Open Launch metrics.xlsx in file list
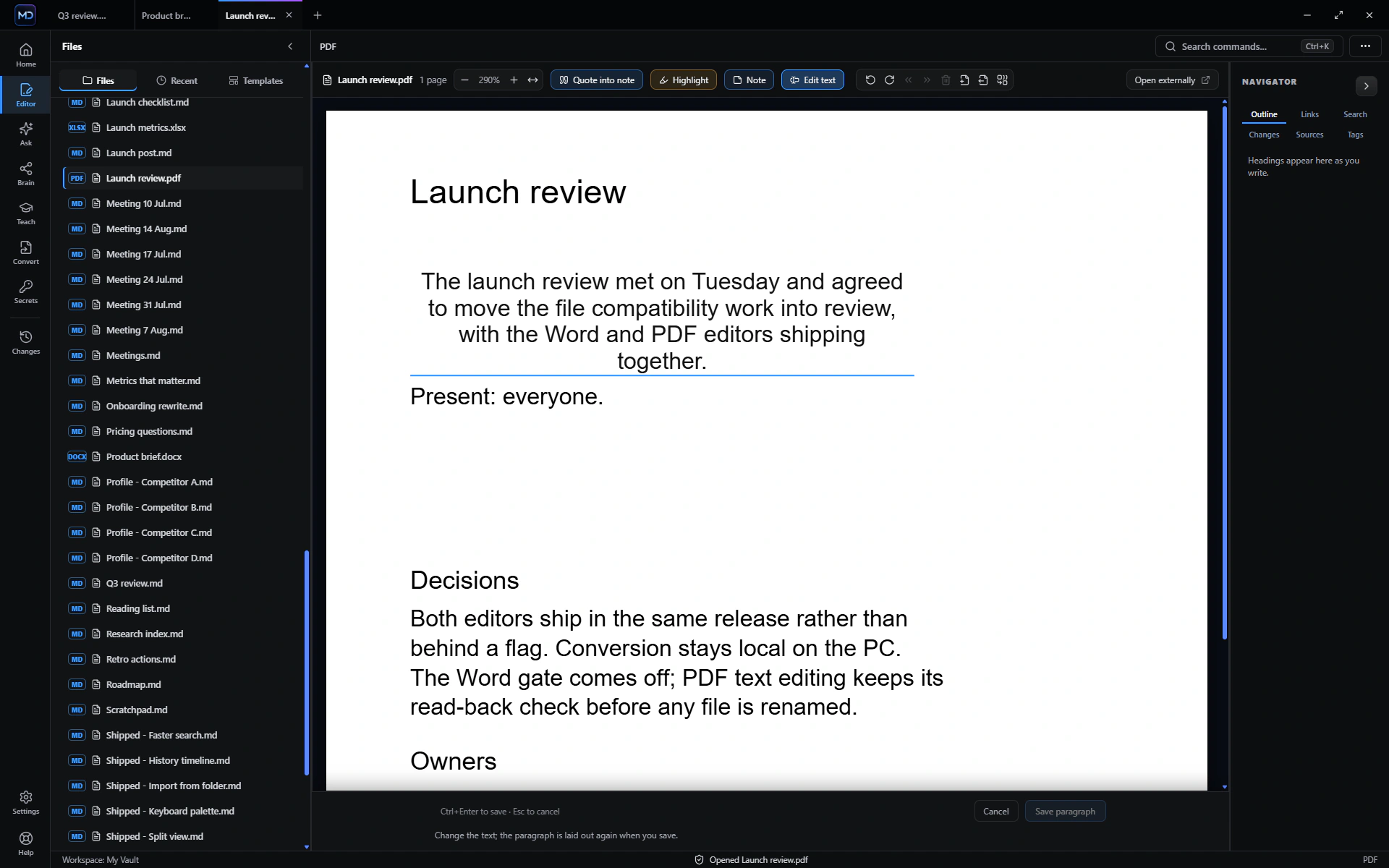1389x868 pixels. pyautogui.click(x=183, y=127)
